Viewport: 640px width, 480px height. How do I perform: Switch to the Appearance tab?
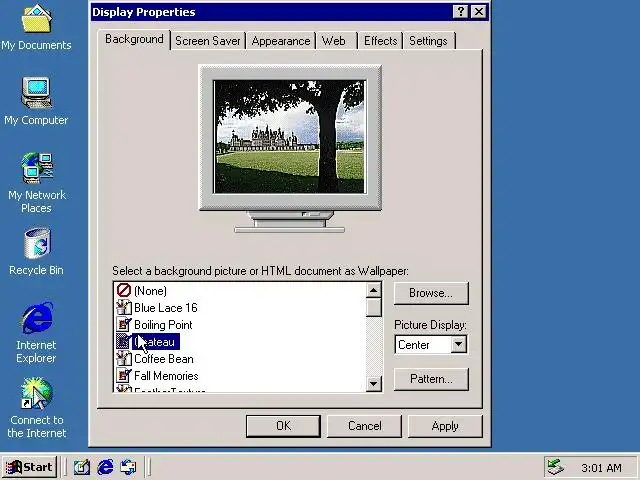(x=281, y=41)
